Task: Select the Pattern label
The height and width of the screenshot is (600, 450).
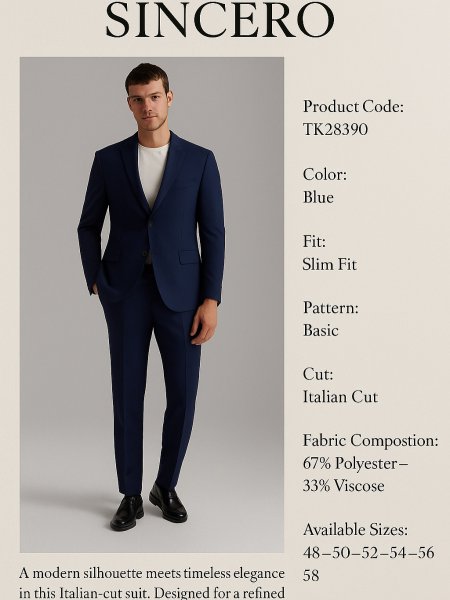Action: coord(331,308)
